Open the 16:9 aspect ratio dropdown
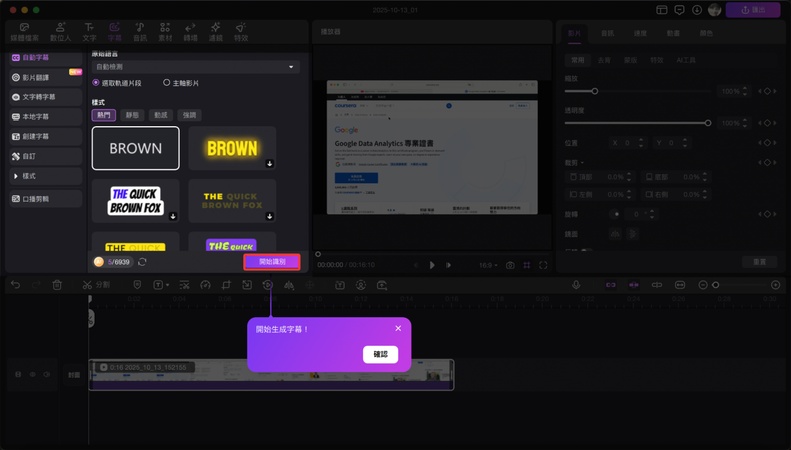The width and height of the screenshot is (791, 450). [487, 265]
